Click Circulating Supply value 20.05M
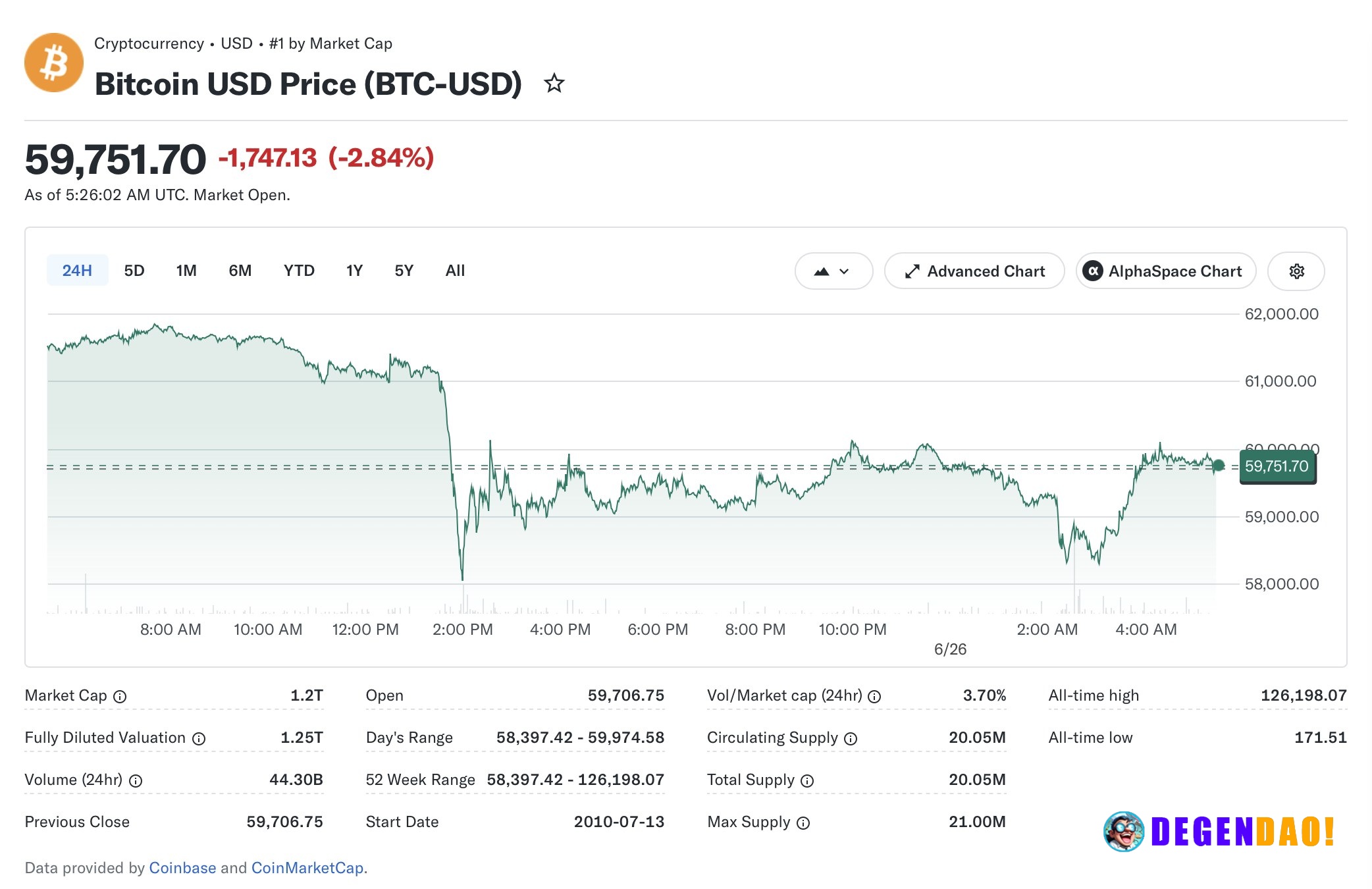This screenshot has width=1372, height=889. coord(977,738)
